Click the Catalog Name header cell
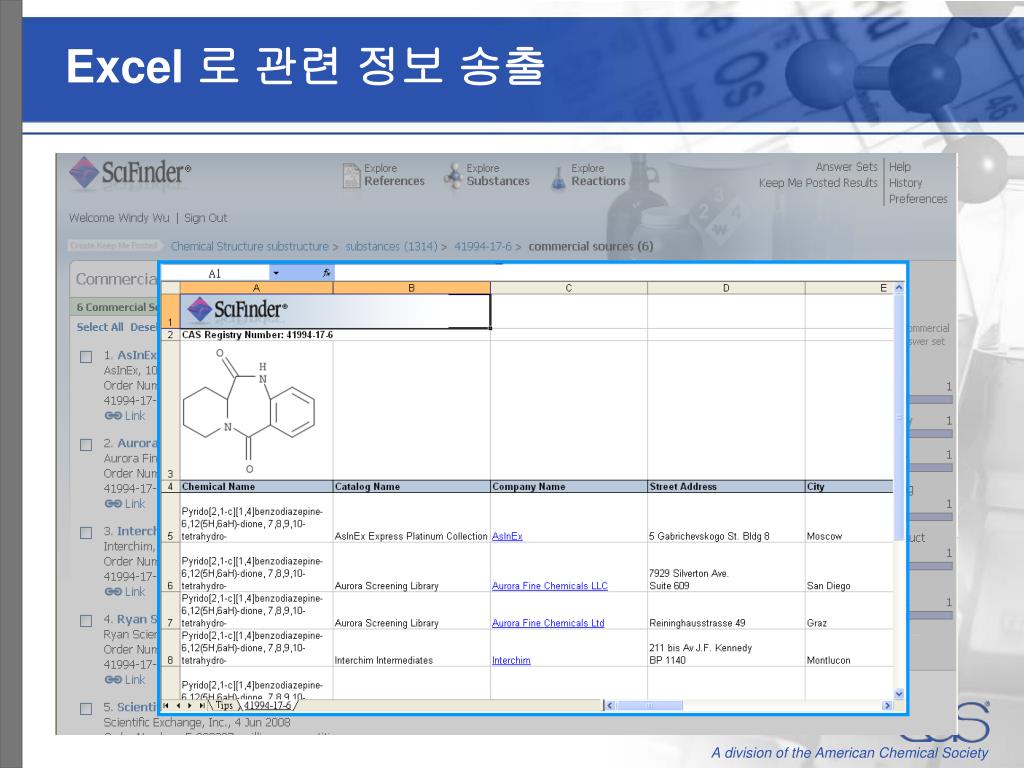Image resolution: width=1024 pixels, height=768 pixels. [411, 487]
